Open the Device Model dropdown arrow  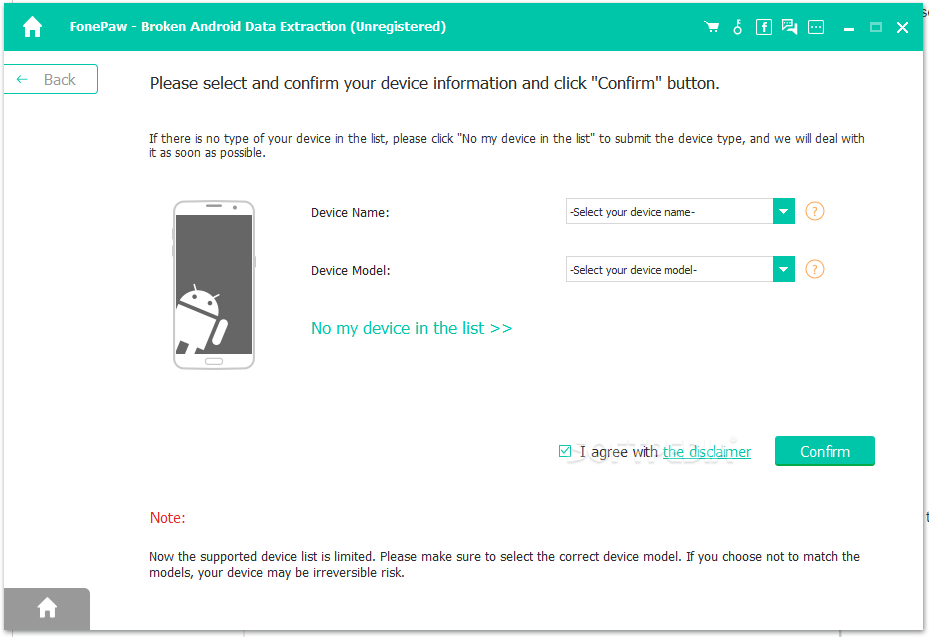point(783,270)
